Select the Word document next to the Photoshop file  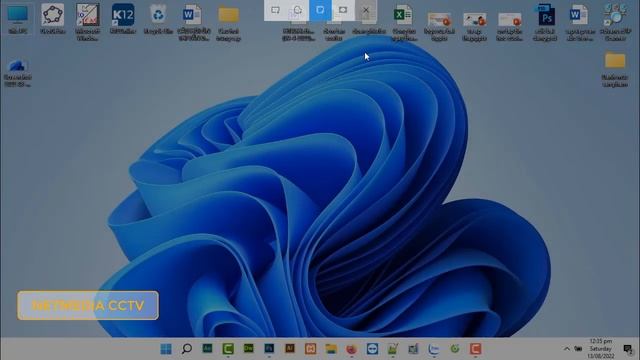point(580,22)
